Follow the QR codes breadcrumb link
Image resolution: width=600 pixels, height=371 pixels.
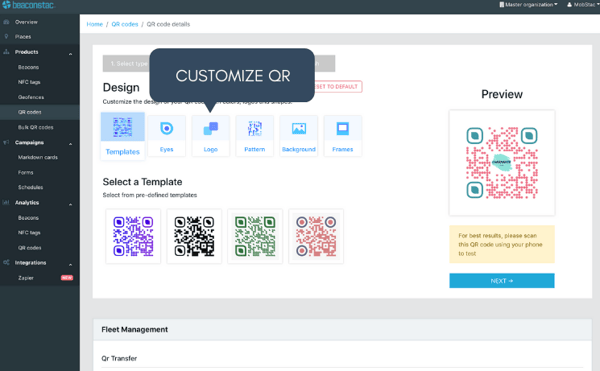click(x=125, y=24)
